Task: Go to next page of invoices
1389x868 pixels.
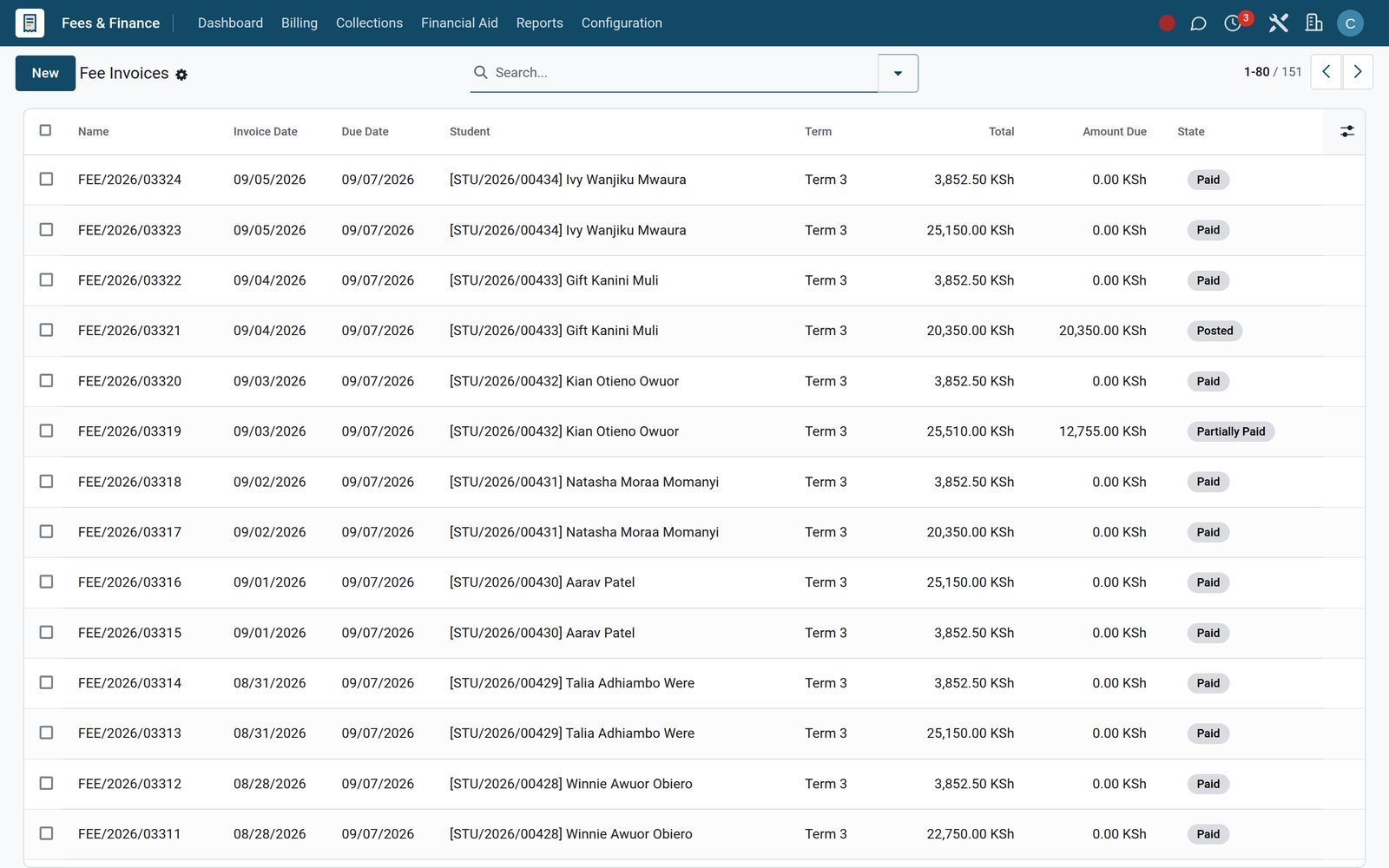Action: pyautogui.click(x=1358, y=72)
